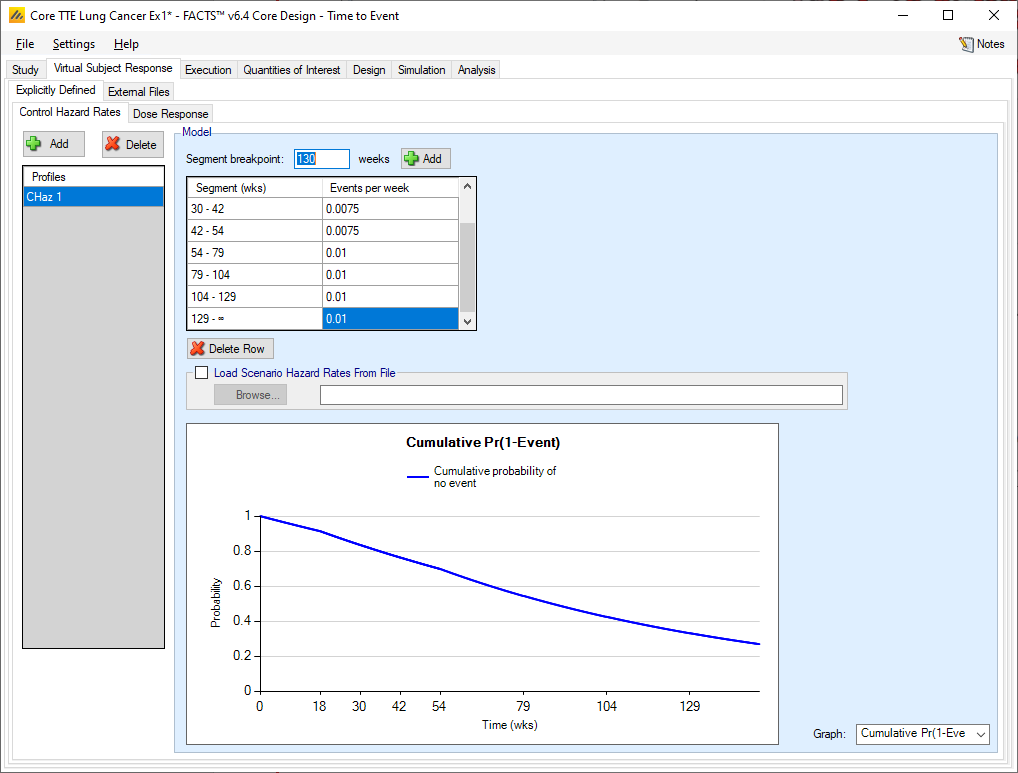Go to the Simulation tab
This screenshot has height=773, width=1018.
(x=421, y=70)
